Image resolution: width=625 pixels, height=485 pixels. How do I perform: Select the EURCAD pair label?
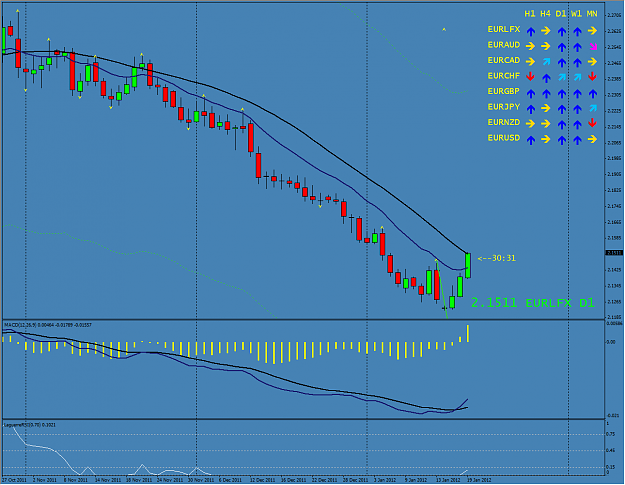coord(504,60)
